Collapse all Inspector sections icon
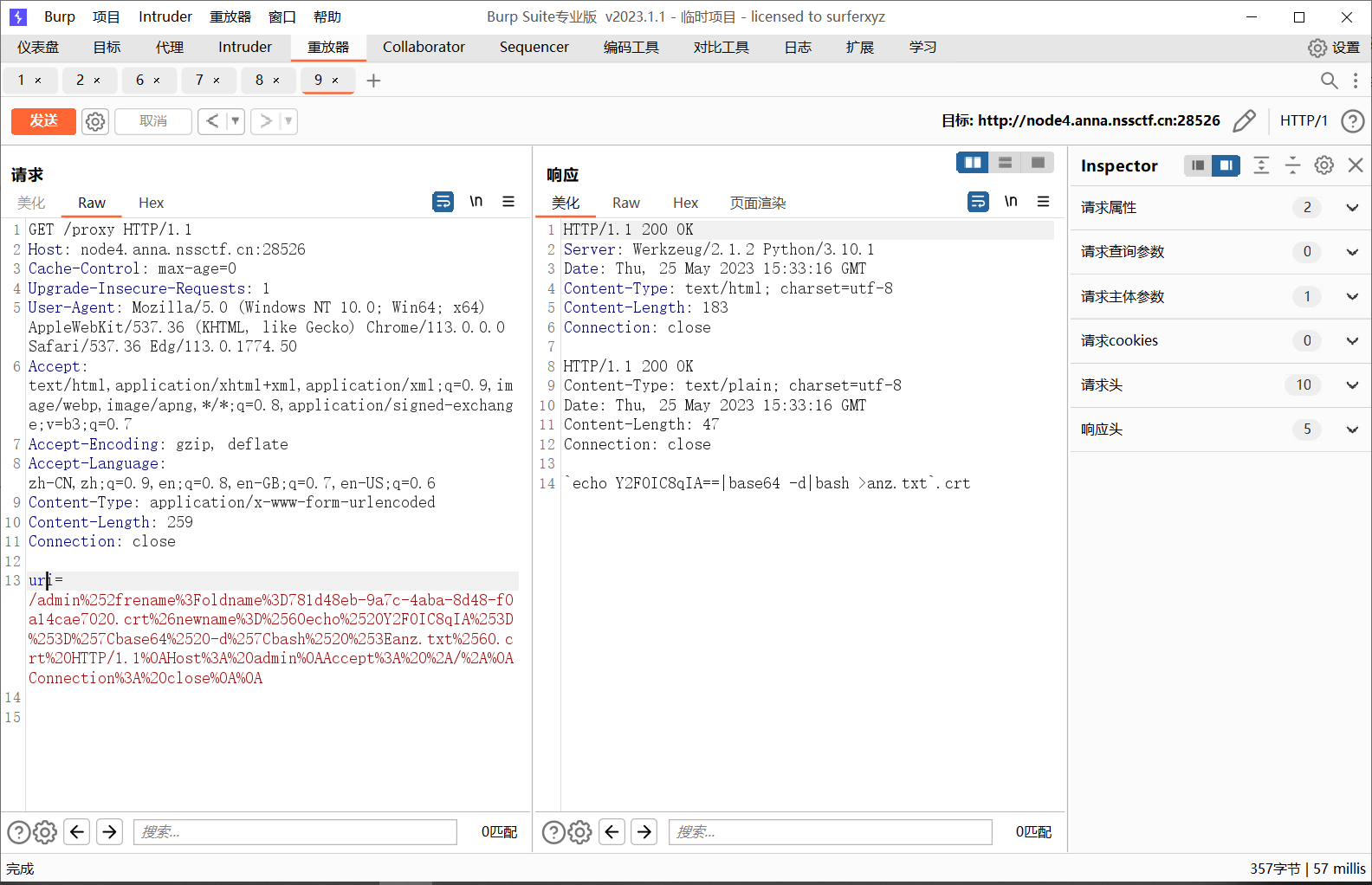1372x885 pixels. 1292,165
